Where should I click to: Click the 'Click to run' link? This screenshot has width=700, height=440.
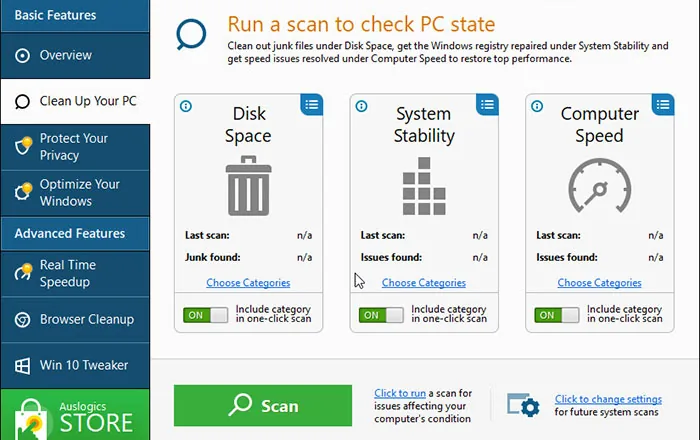(x=400, y=393)
